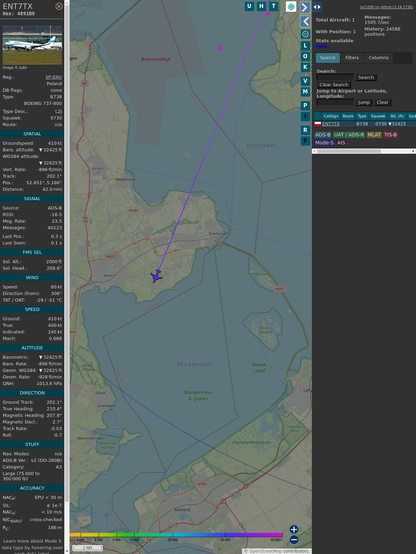Close the ENT7TX aircraft info panel
Viewport: 416px width, 554px height.
coord(59,6)
